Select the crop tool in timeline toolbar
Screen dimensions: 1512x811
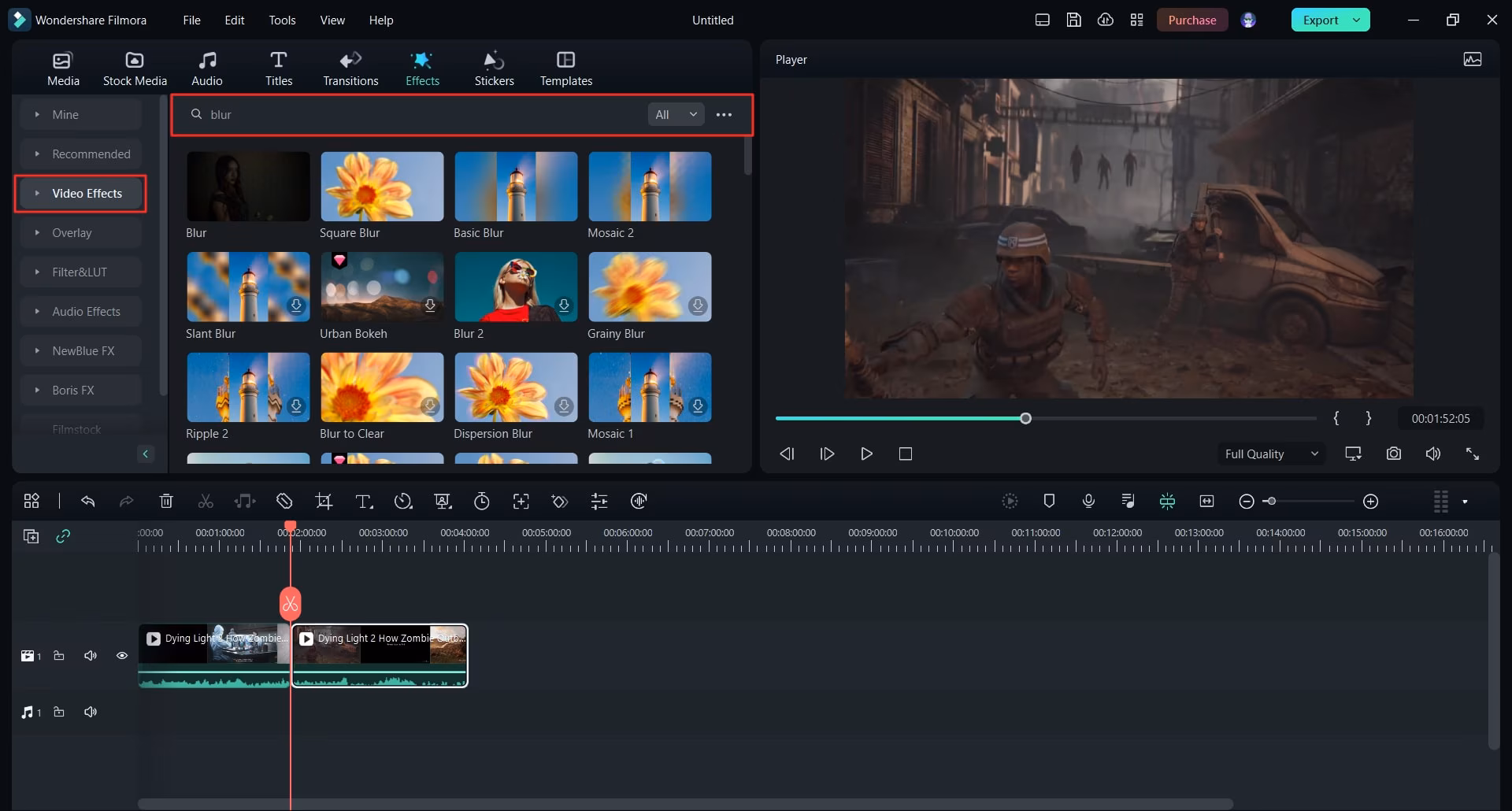(324, 502)
